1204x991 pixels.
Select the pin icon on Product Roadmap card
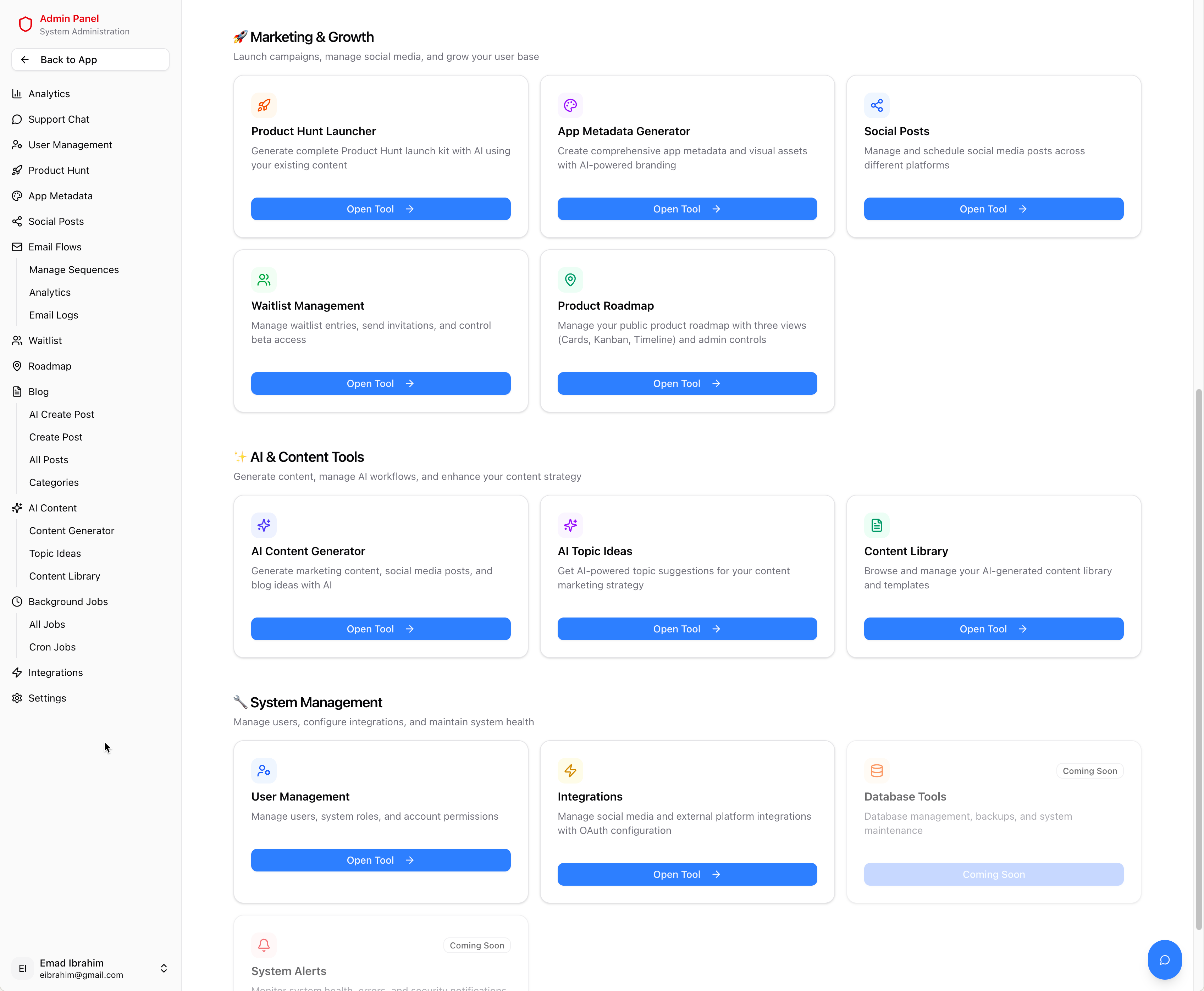(570, 280)
